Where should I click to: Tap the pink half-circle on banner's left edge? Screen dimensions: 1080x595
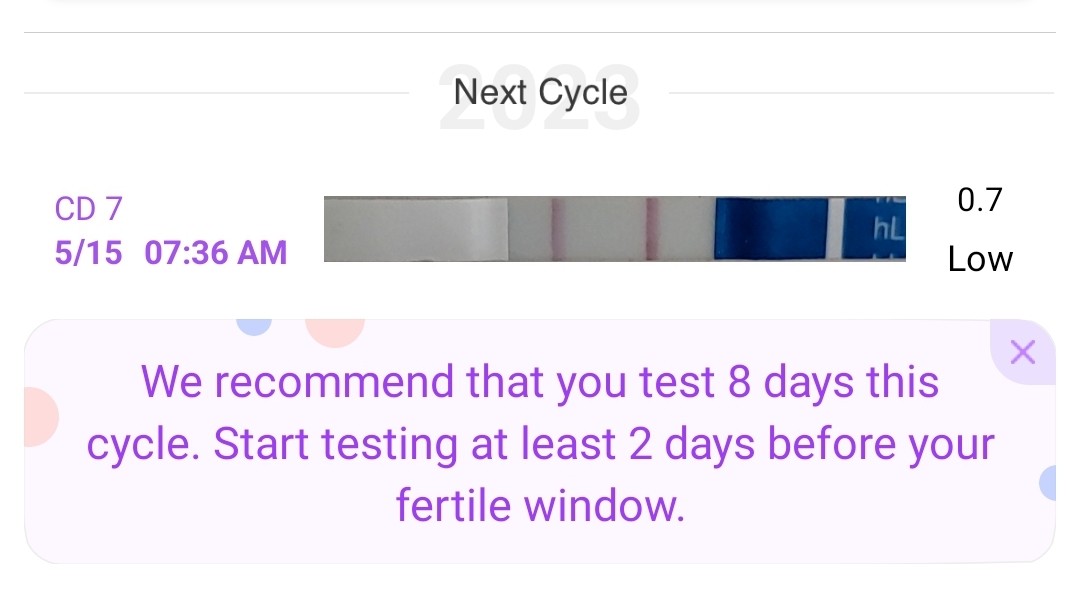[38, 416]
